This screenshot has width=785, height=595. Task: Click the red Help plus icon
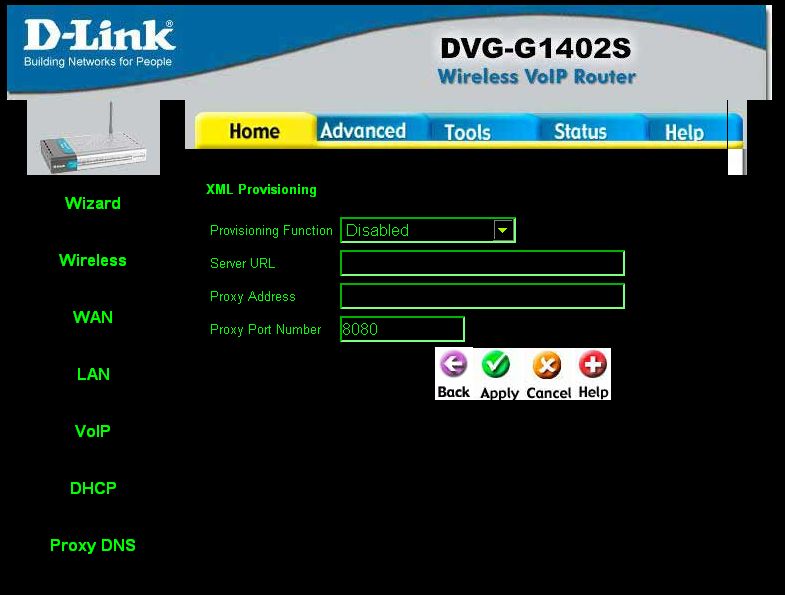(x=593, y=364)
